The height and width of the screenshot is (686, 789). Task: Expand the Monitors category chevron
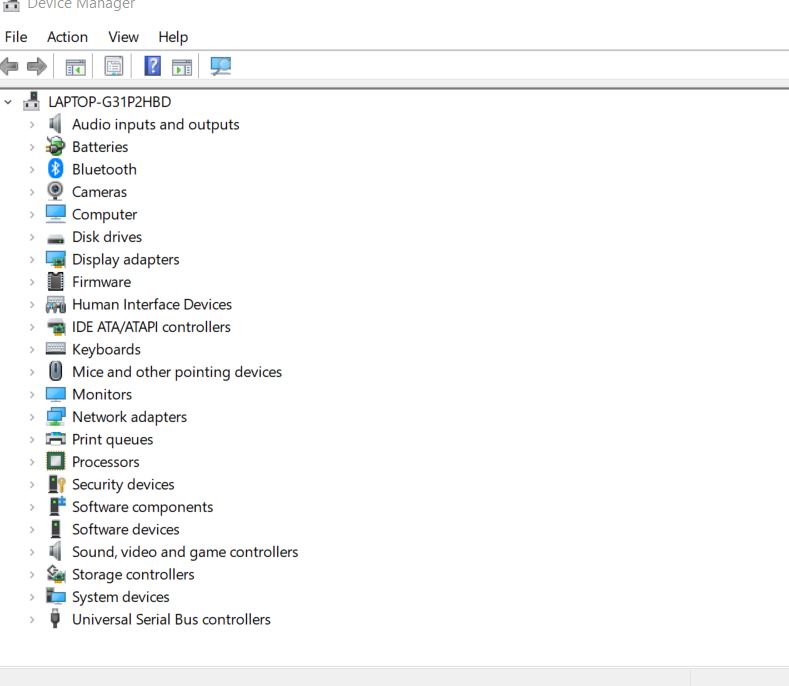pyautogui.click(x=32, y=395)
